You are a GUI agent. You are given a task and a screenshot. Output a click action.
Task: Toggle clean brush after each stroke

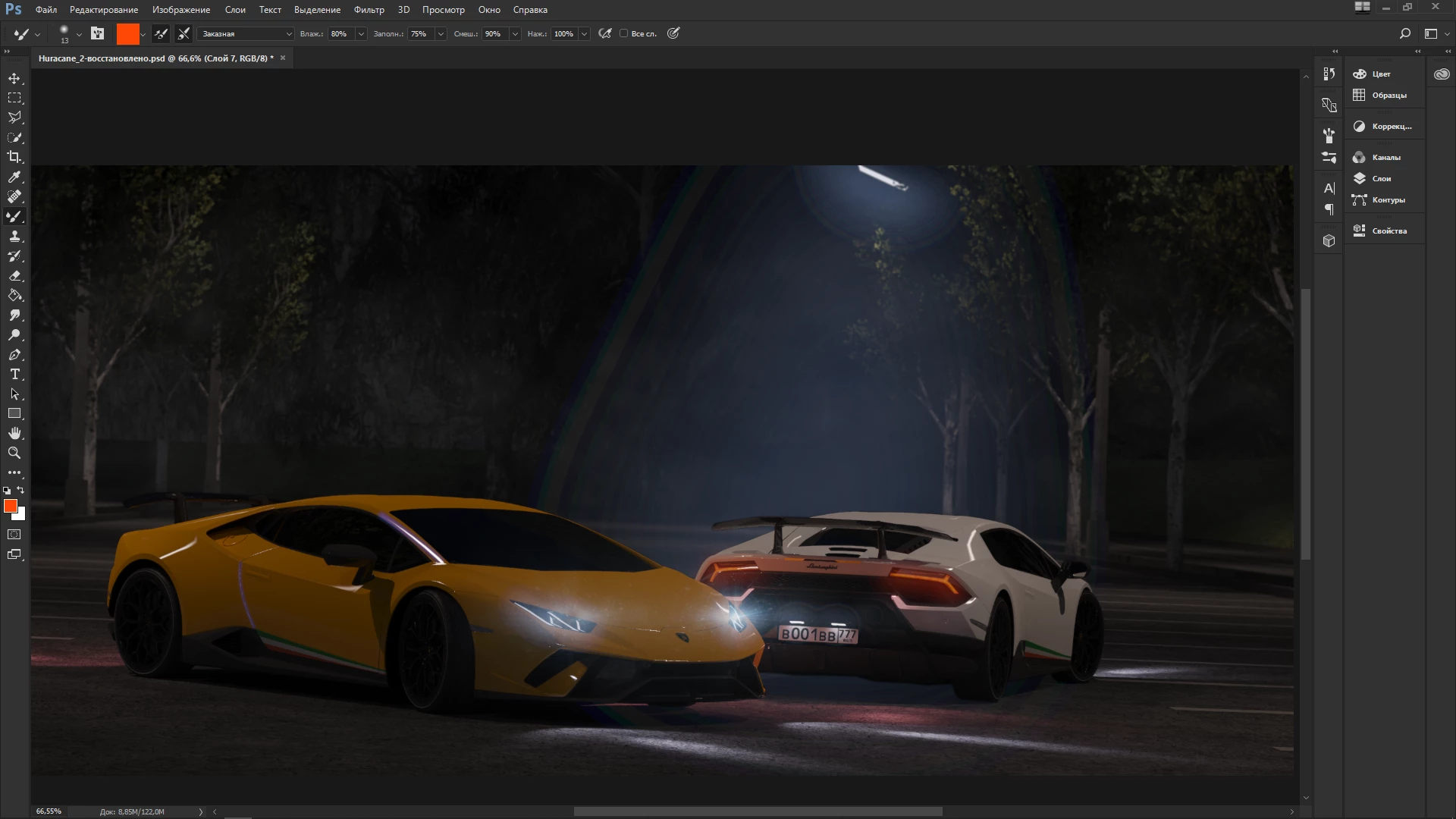pyautogui.click(x=184, y=33)
